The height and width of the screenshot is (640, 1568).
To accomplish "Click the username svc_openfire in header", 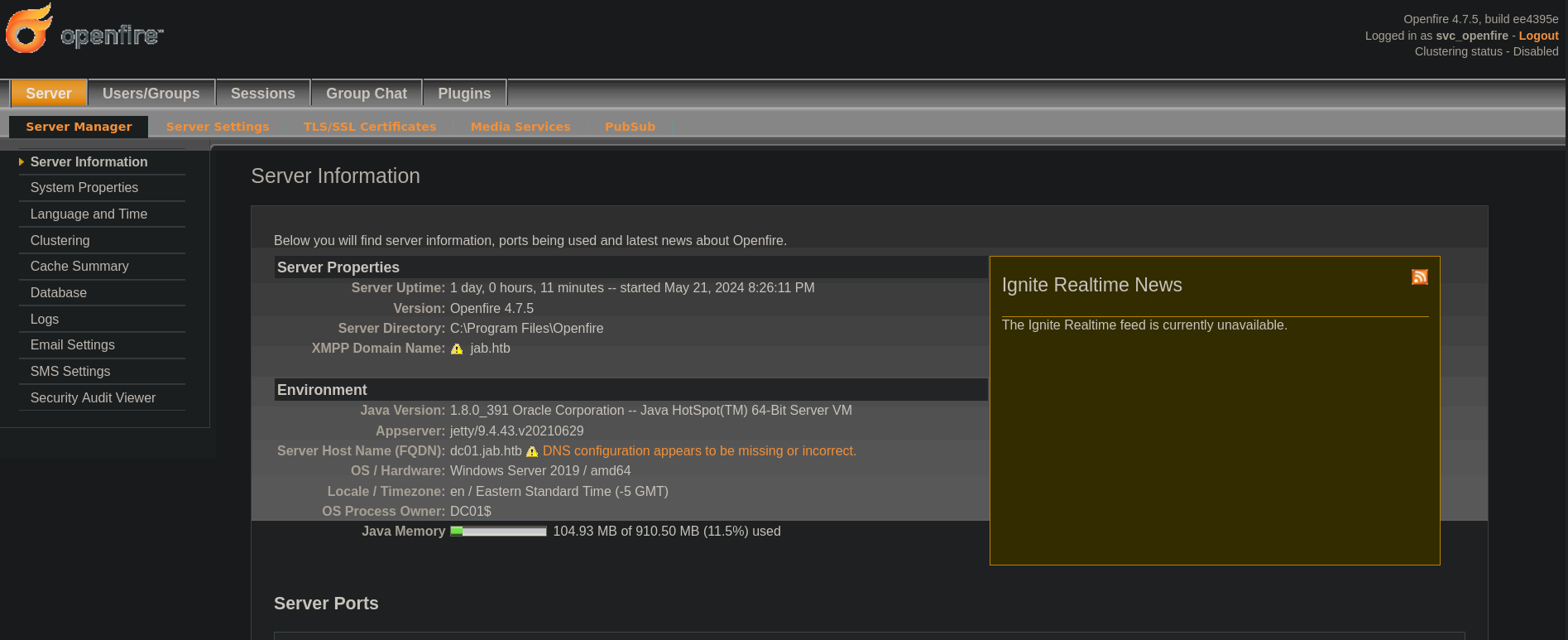I will click(x=1471, y=36).
